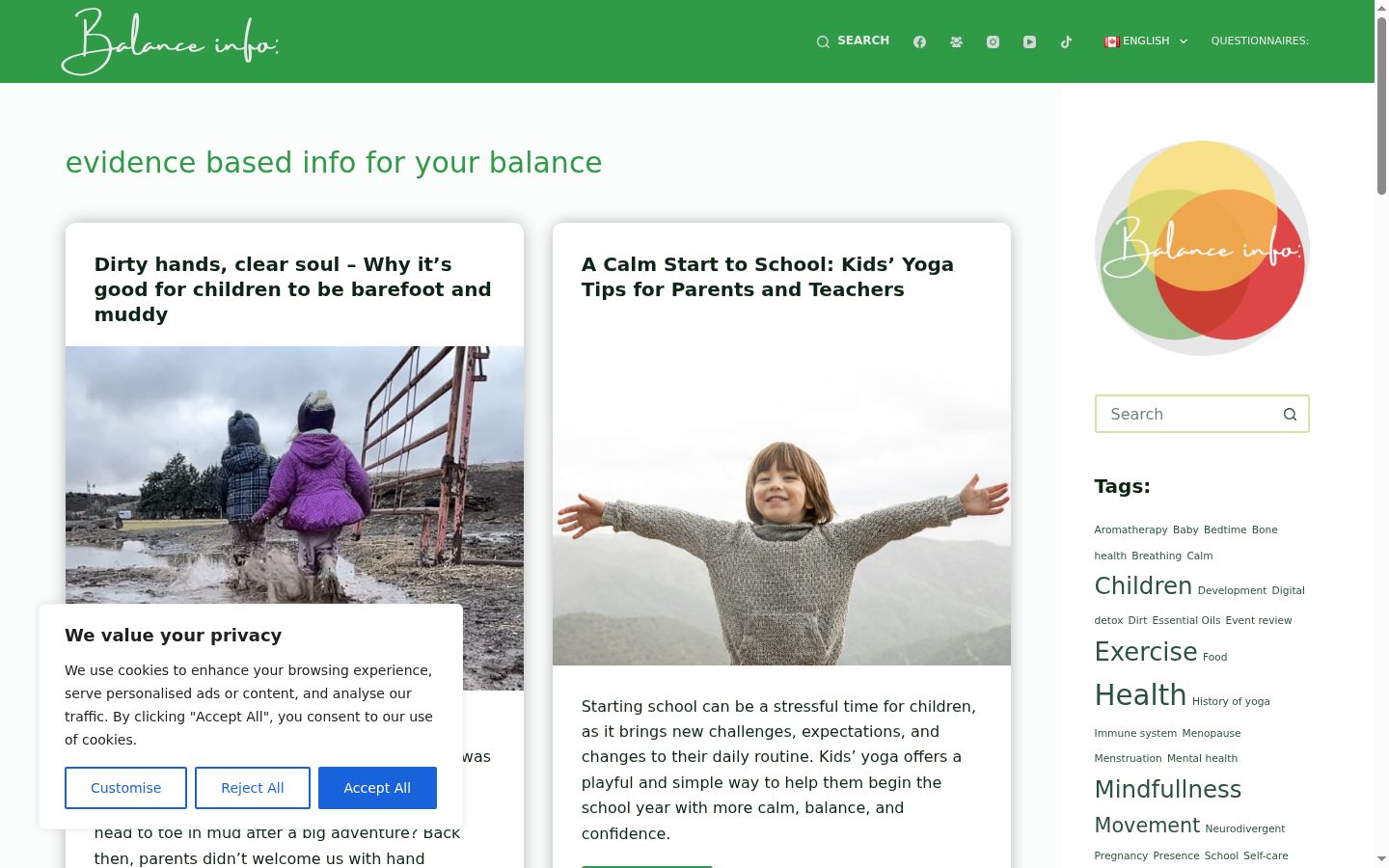This screenshot has height=868, width=1389.
Task: Open article "Dirty hands, clear soul" title
Action: point(293,289)
